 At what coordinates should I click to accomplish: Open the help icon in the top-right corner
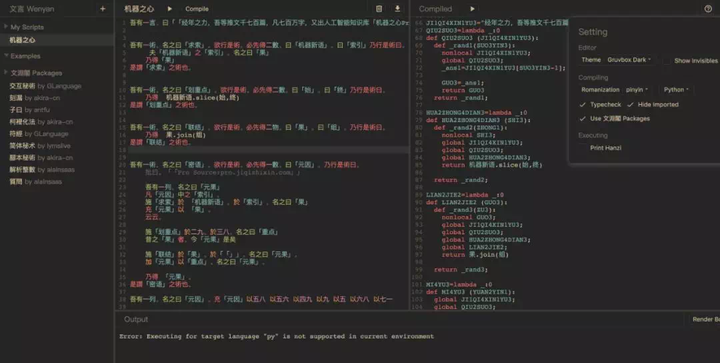(708, 9)
